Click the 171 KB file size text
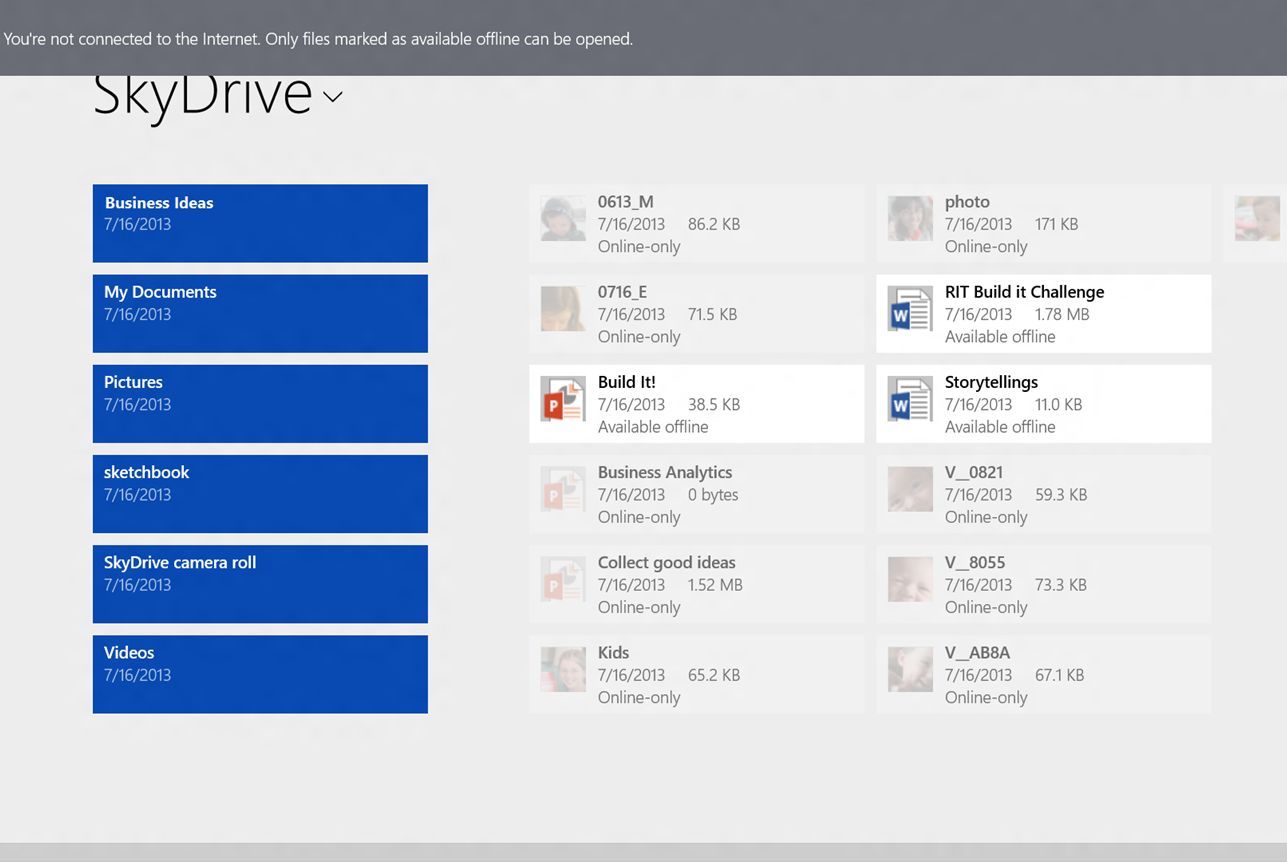 pos(1056,224)
